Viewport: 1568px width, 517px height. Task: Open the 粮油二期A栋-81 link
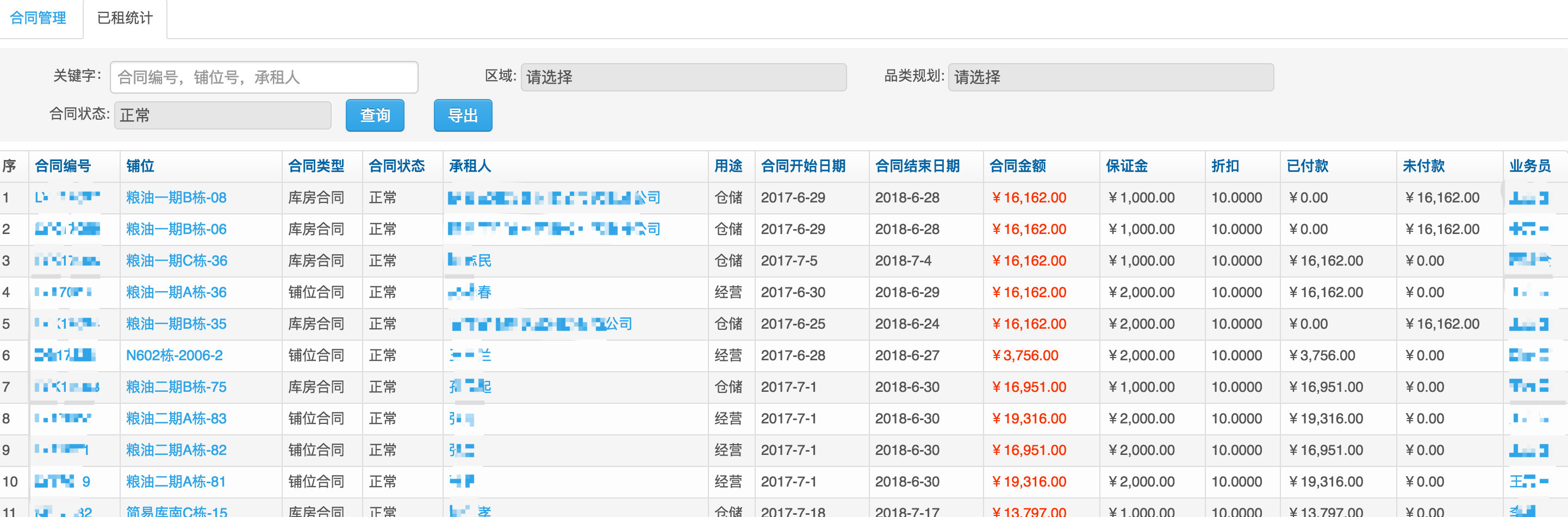point(176,482)
